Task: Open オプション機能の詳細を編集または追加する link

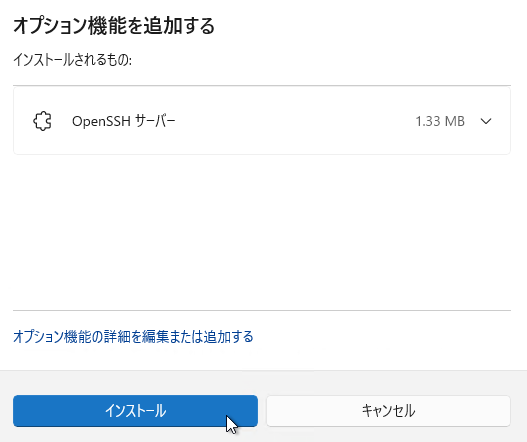Action: (x=133, y=336)
